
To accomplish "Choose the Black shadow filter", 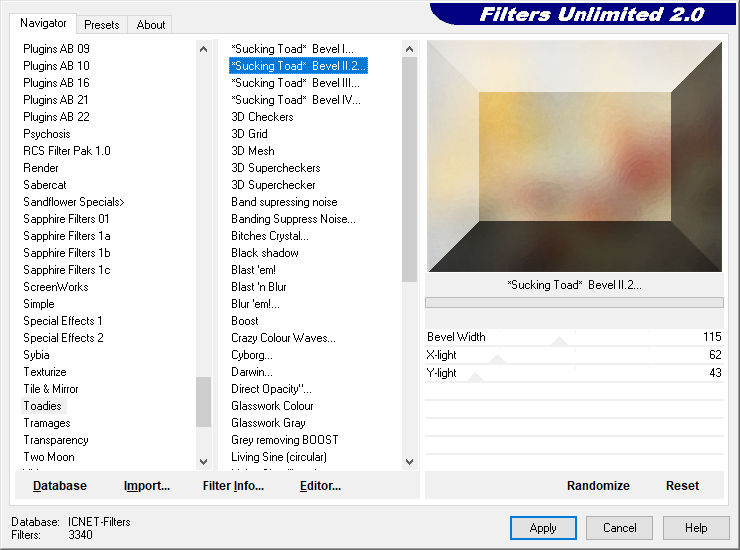I will click(265, 253).
